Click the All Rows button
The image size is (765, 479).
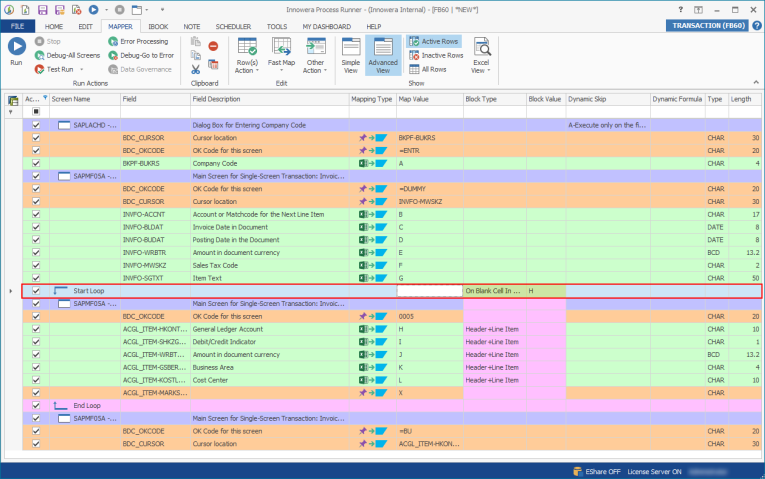[x=427, y=69]
